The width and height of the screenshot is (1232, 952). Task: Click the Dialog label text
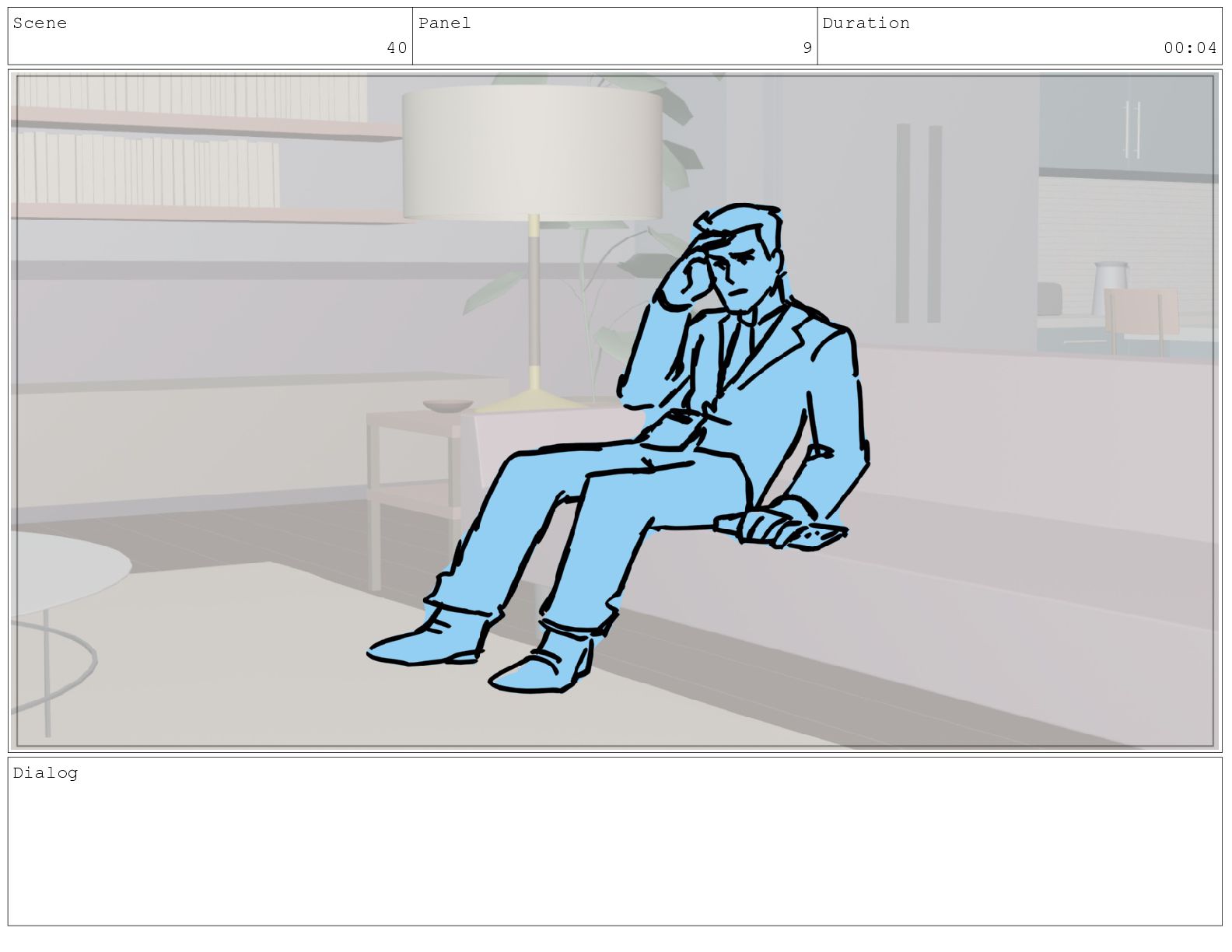[45, 773]
